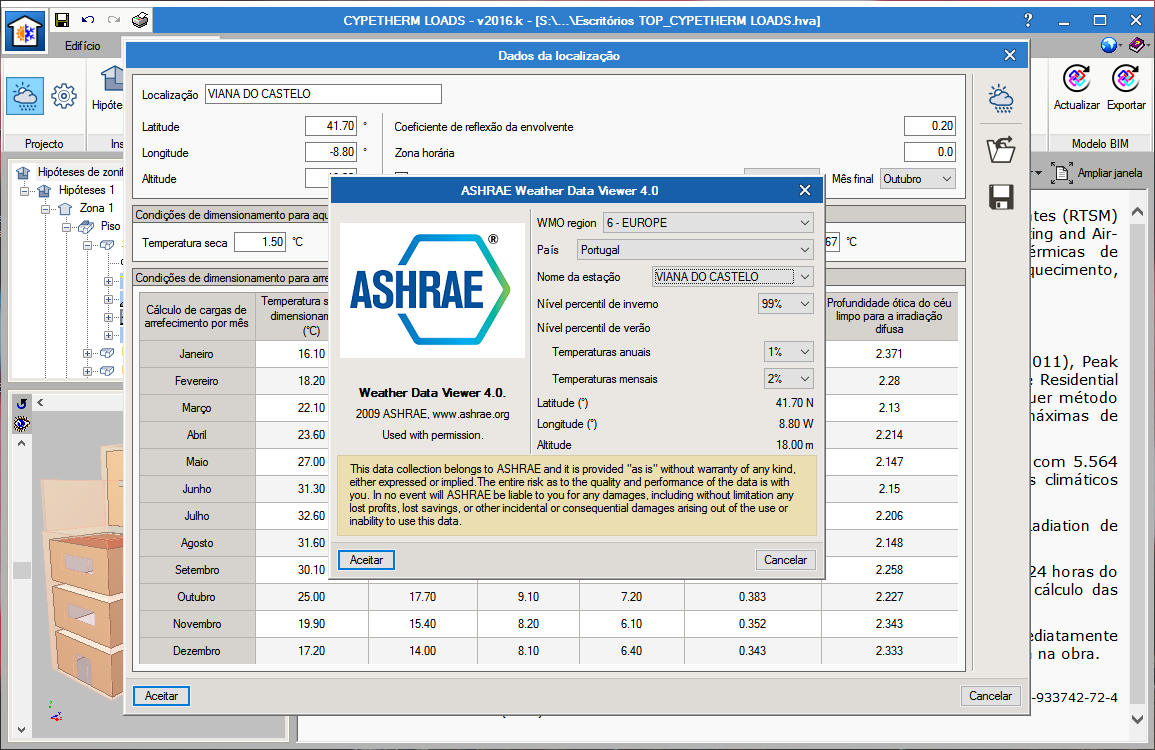Click the Longitude input field

pyautogui.click(x=331, y=152)
